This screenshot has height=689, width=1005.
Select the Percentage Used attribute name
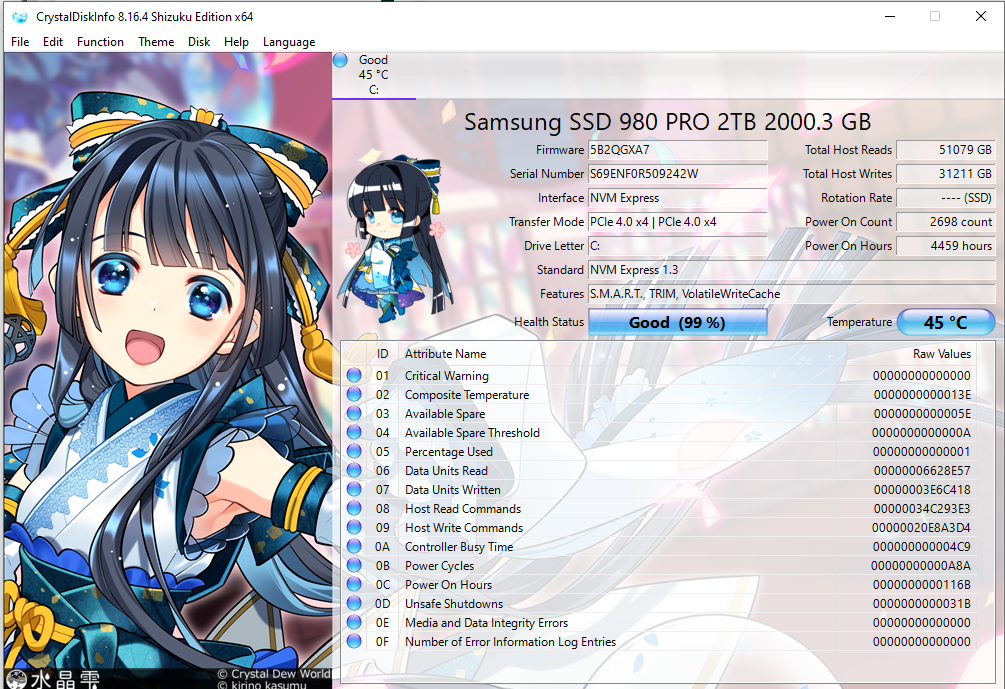pos(449,452)
